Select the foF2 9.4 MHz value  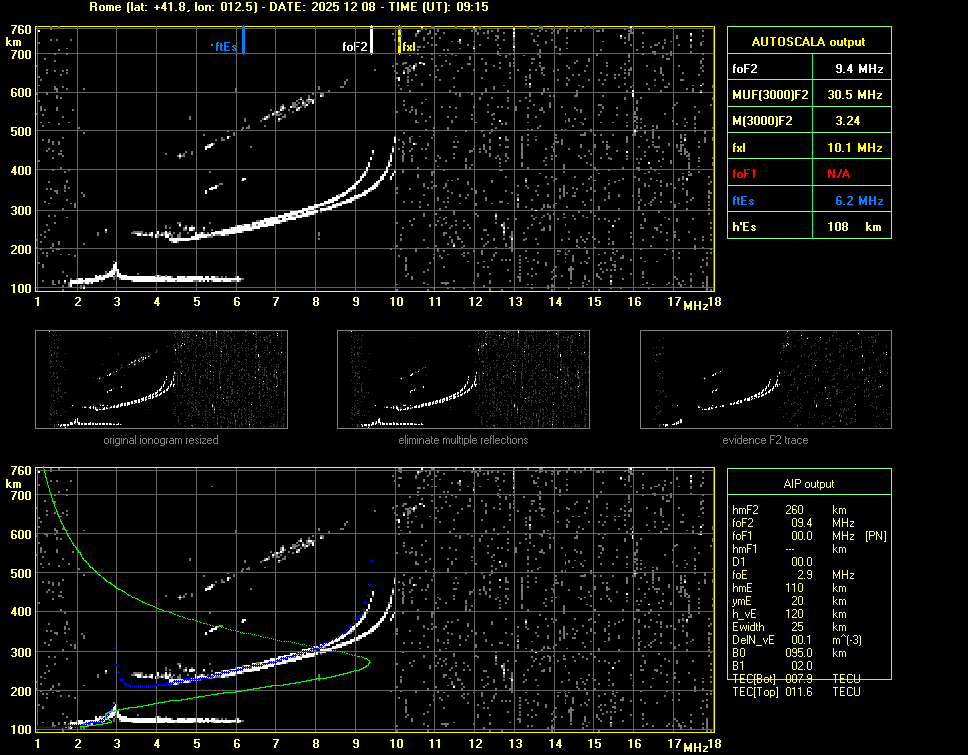[x=859, y=69]
